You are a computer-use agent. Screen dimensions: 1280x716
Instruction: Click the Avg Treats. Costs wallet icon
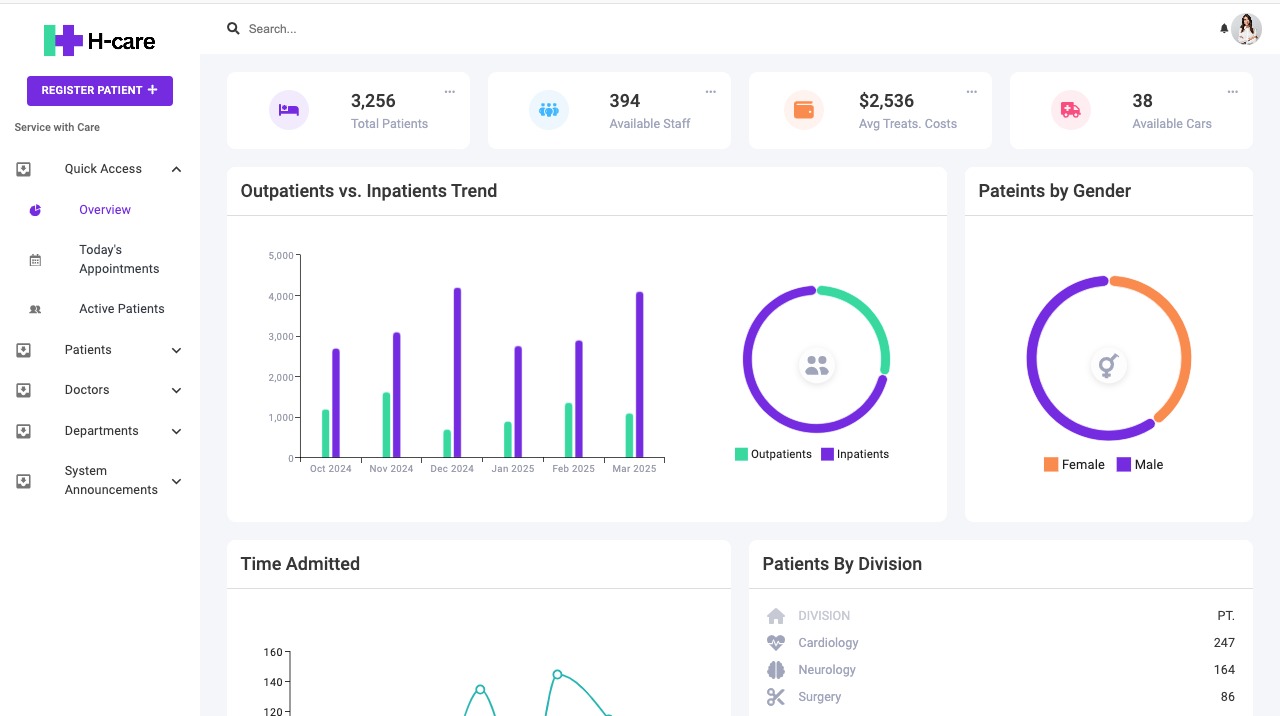804,110
